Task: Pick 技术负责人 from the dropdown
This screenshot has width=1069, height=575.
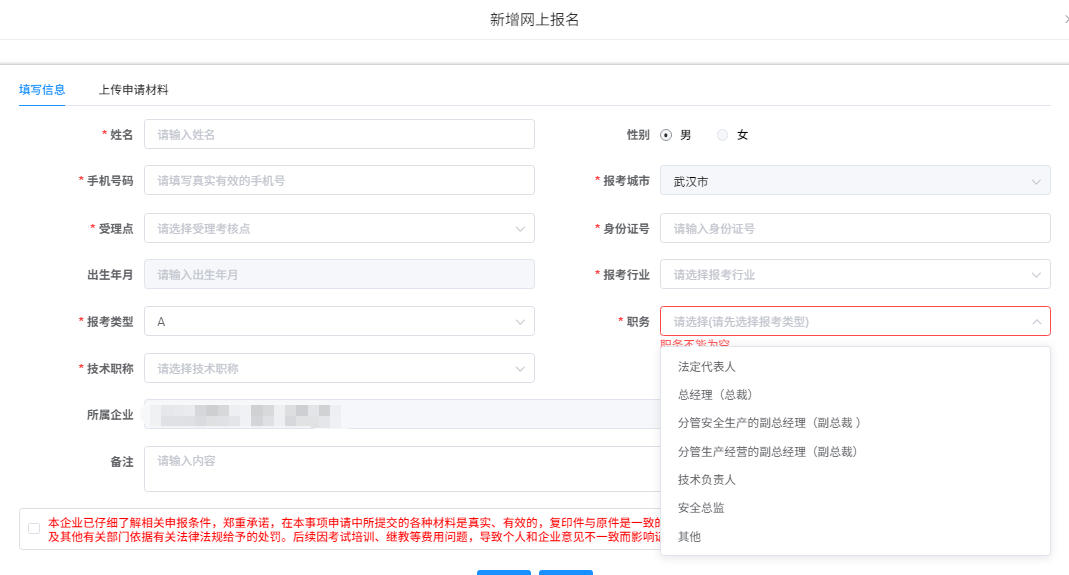Action: (x=707, y=480)
